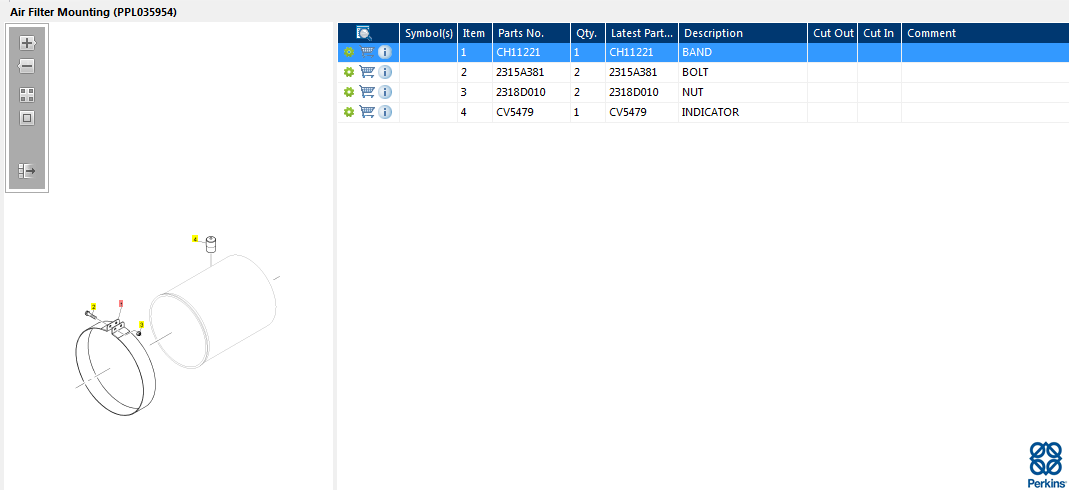
Task: Add BOLT 2315A381 to shopping cart
Action: coord(367,72)
